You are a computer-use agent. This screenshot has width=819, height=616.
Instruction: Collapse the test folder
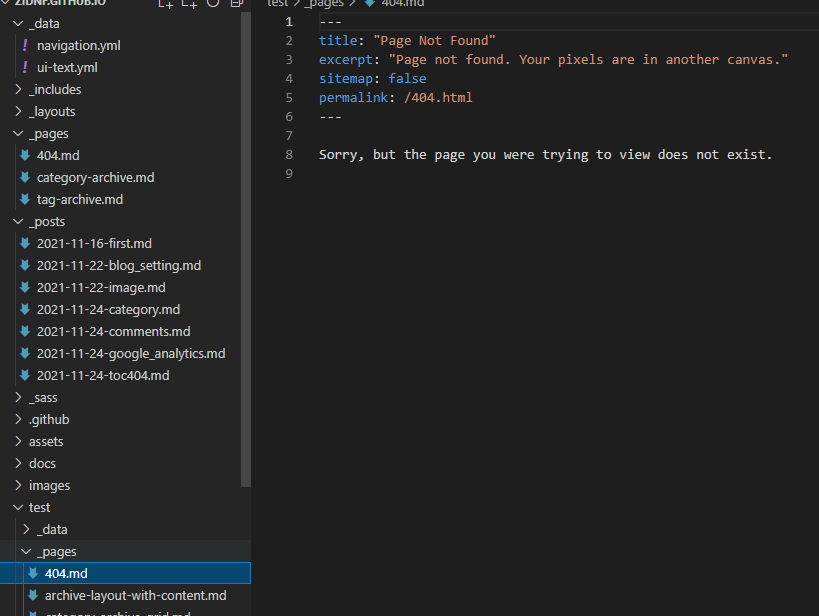click(39, 508)
